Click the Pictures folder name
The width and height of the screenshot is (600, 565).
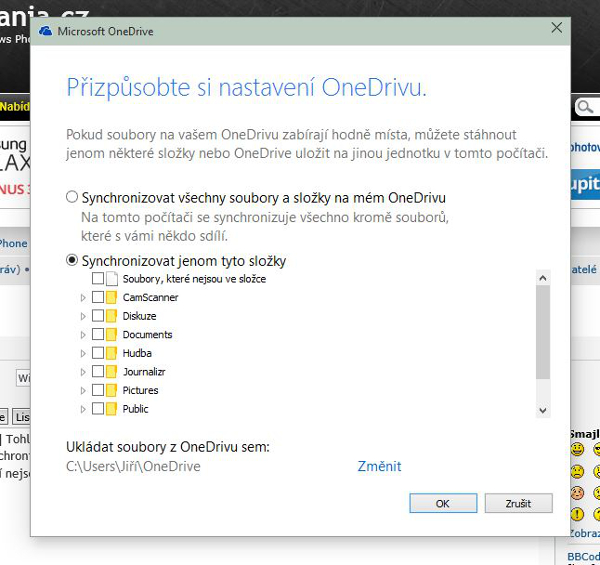point(140,390)
